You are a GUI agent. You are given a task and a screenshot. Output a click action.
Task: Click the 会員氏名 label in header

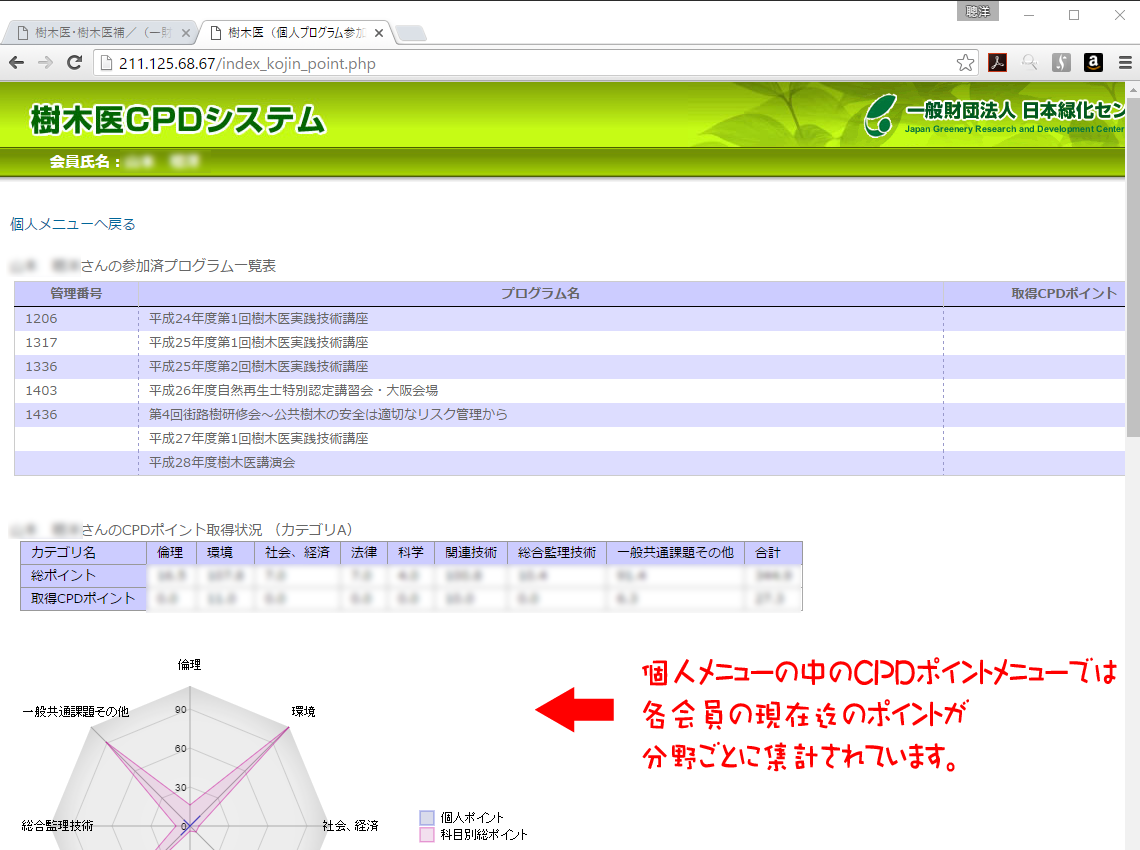pyautogui.click(x=84, y=161)
